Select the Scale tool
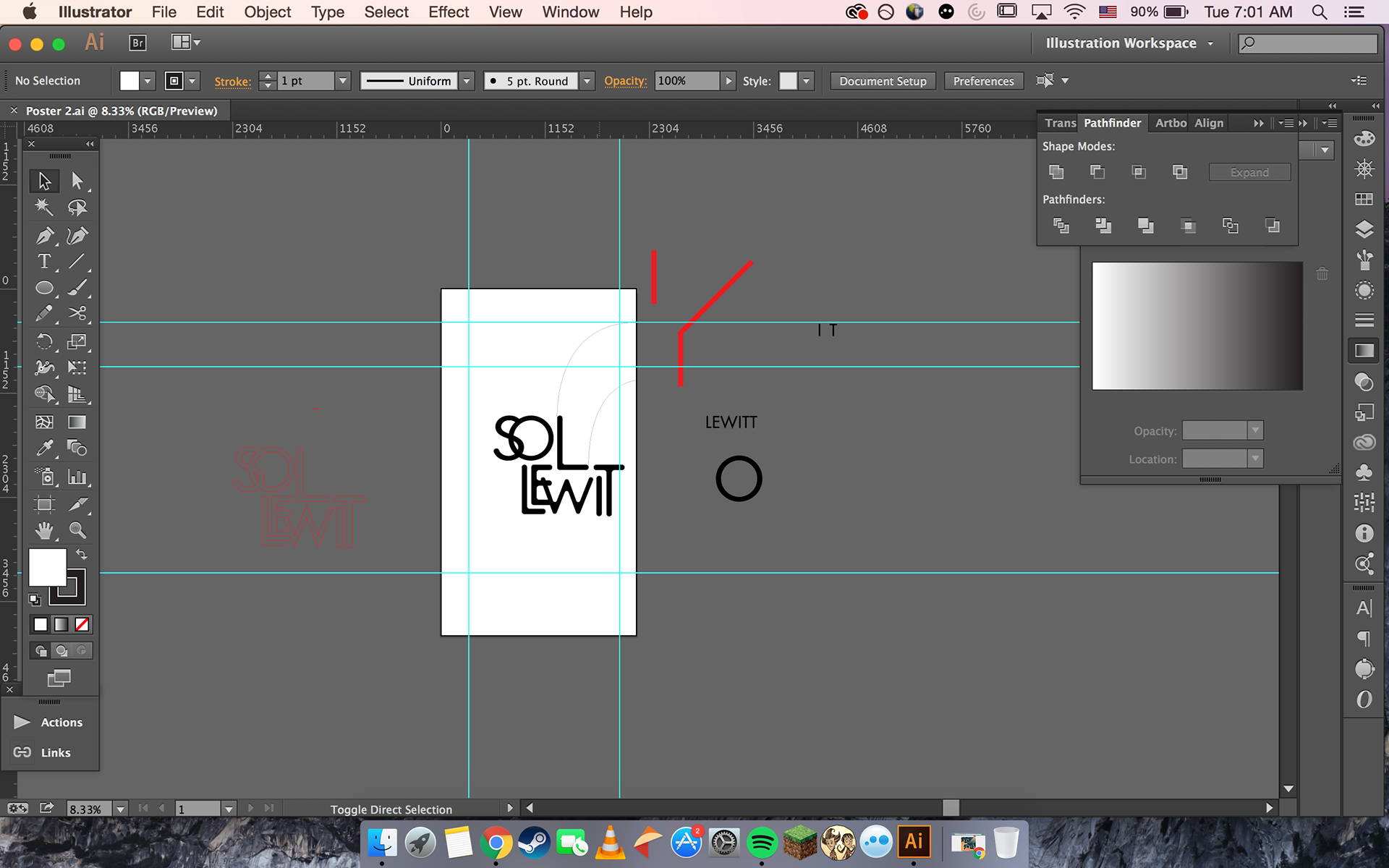Screen dimensions: 1389x868 tap(77, 341)
